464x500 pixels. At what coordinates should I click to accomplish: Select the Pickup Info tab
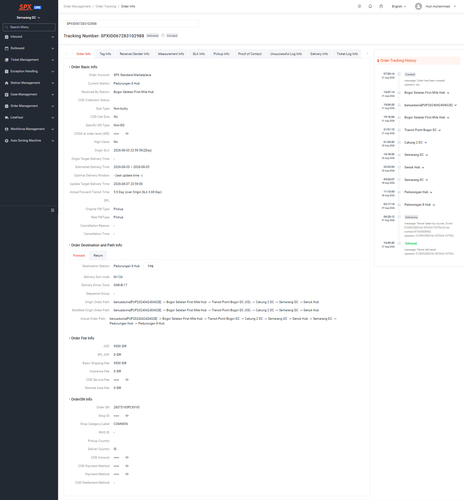(221, 54)
